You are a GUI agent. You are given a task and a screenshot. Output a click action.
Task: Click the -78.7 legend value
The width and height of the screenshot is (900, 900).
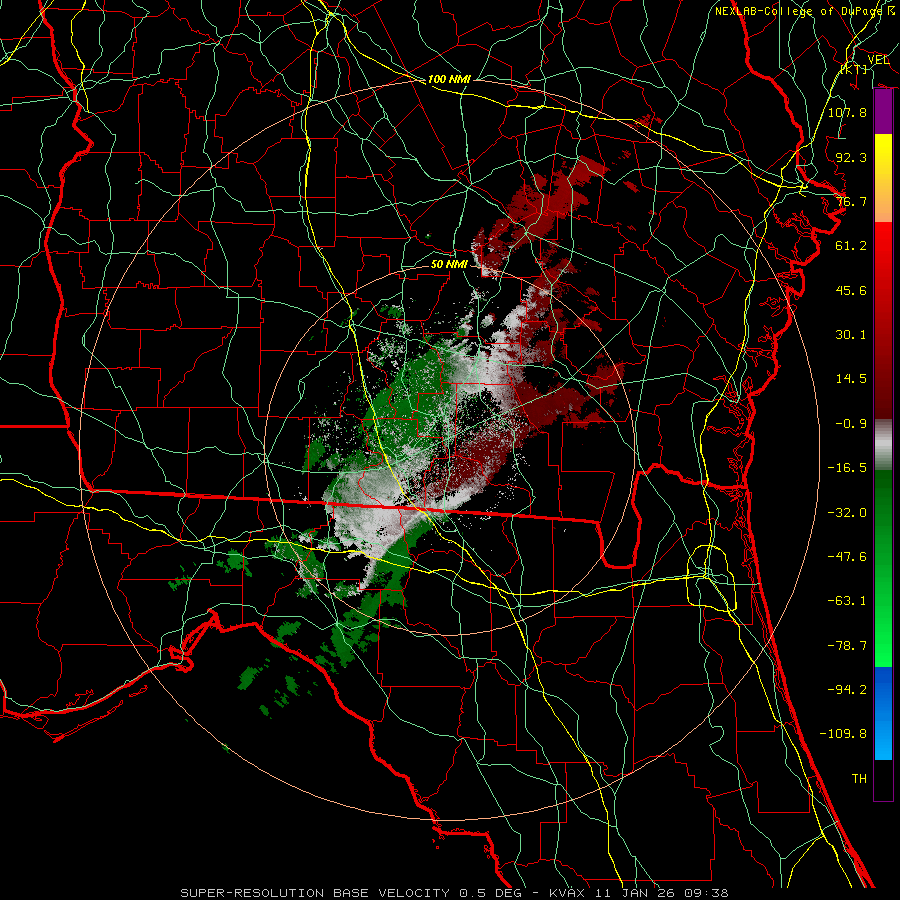847,646
